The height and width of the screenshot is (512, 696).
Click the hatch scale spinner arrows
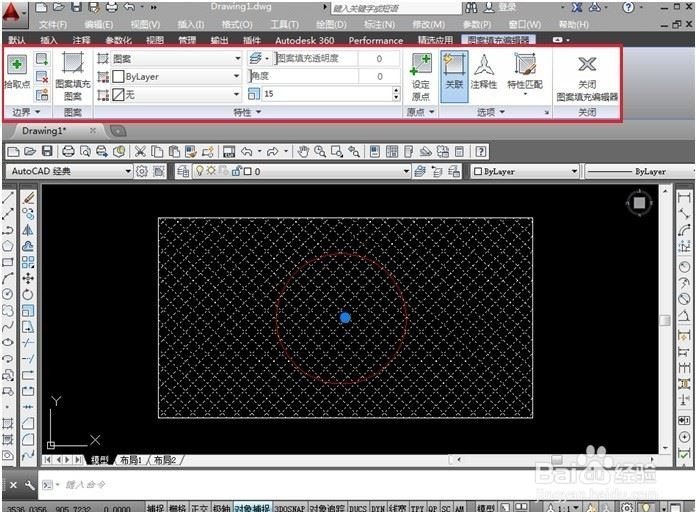click(x=396, y=94)
